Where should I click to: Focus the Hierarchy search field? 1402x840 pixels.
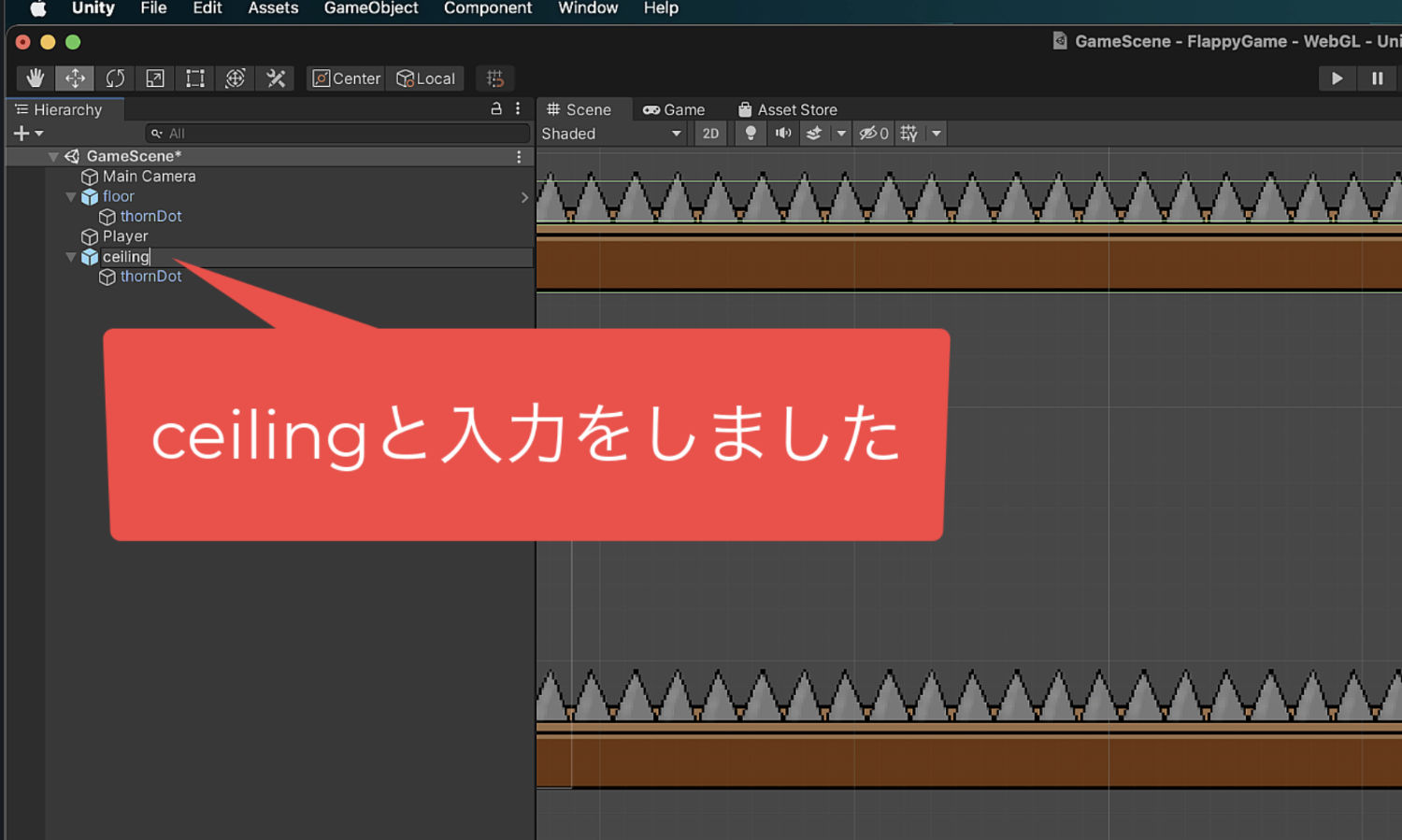click(336, 134)
